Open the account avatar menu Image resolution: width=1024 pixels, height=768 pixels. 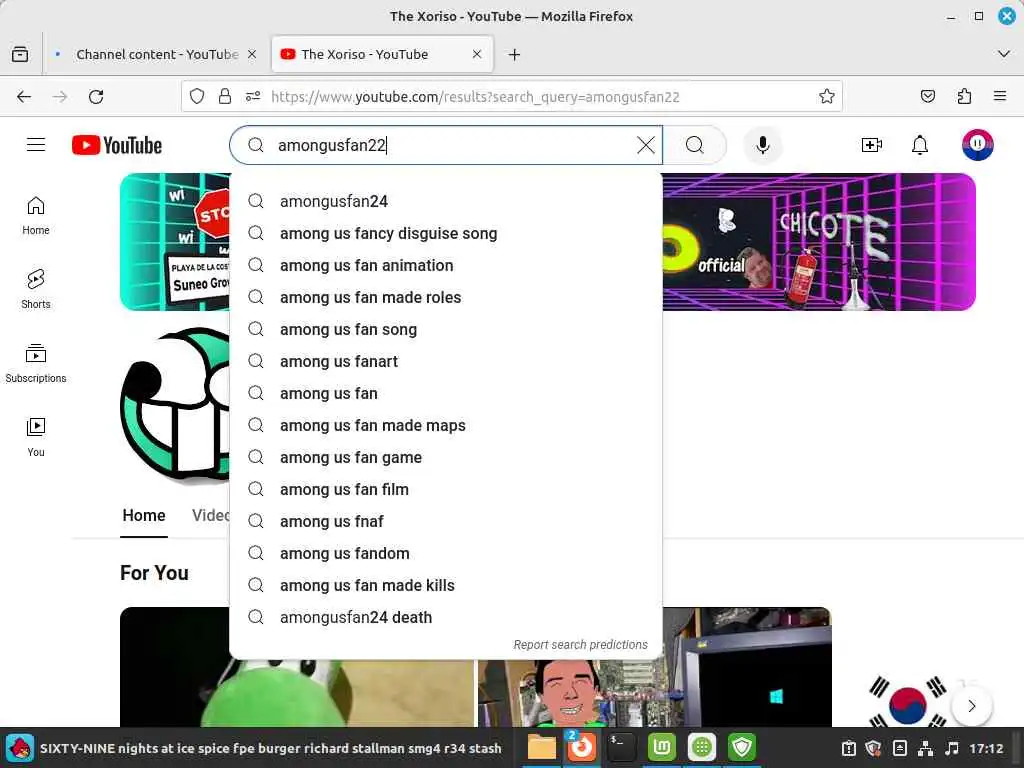pos(977,145)
